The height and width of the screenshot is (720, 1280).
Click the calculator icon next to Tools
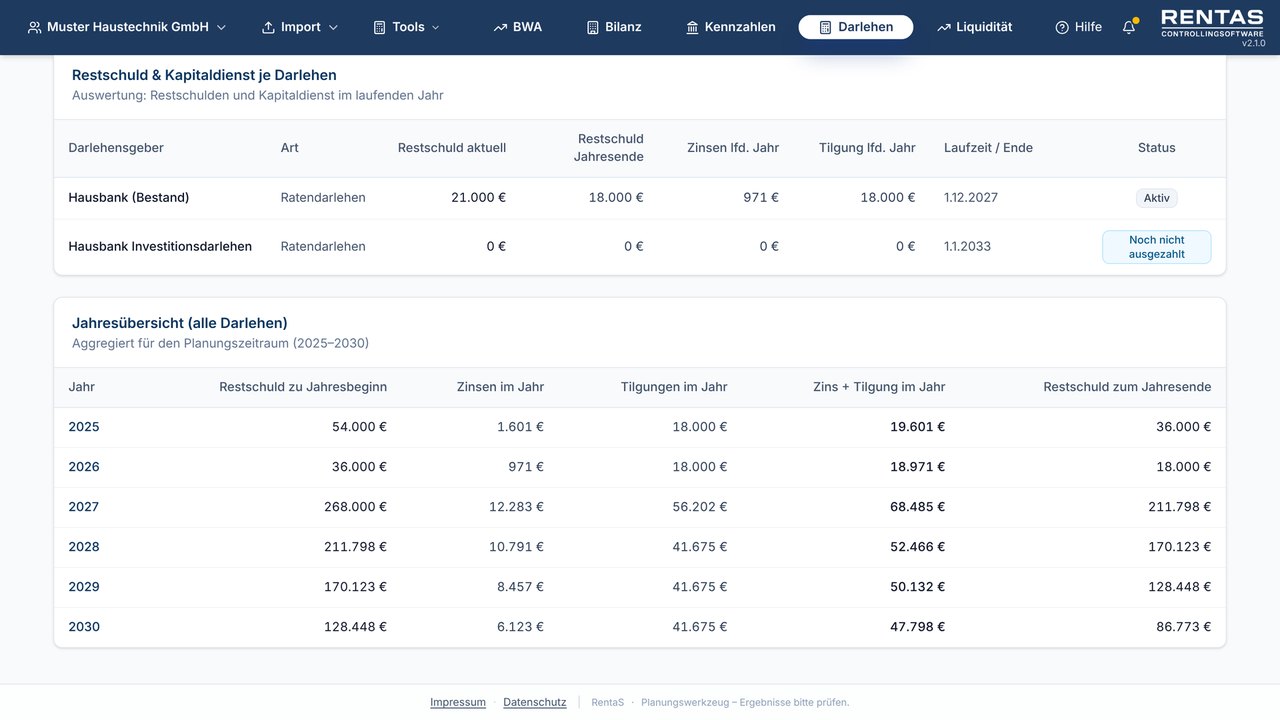(379, 27)
